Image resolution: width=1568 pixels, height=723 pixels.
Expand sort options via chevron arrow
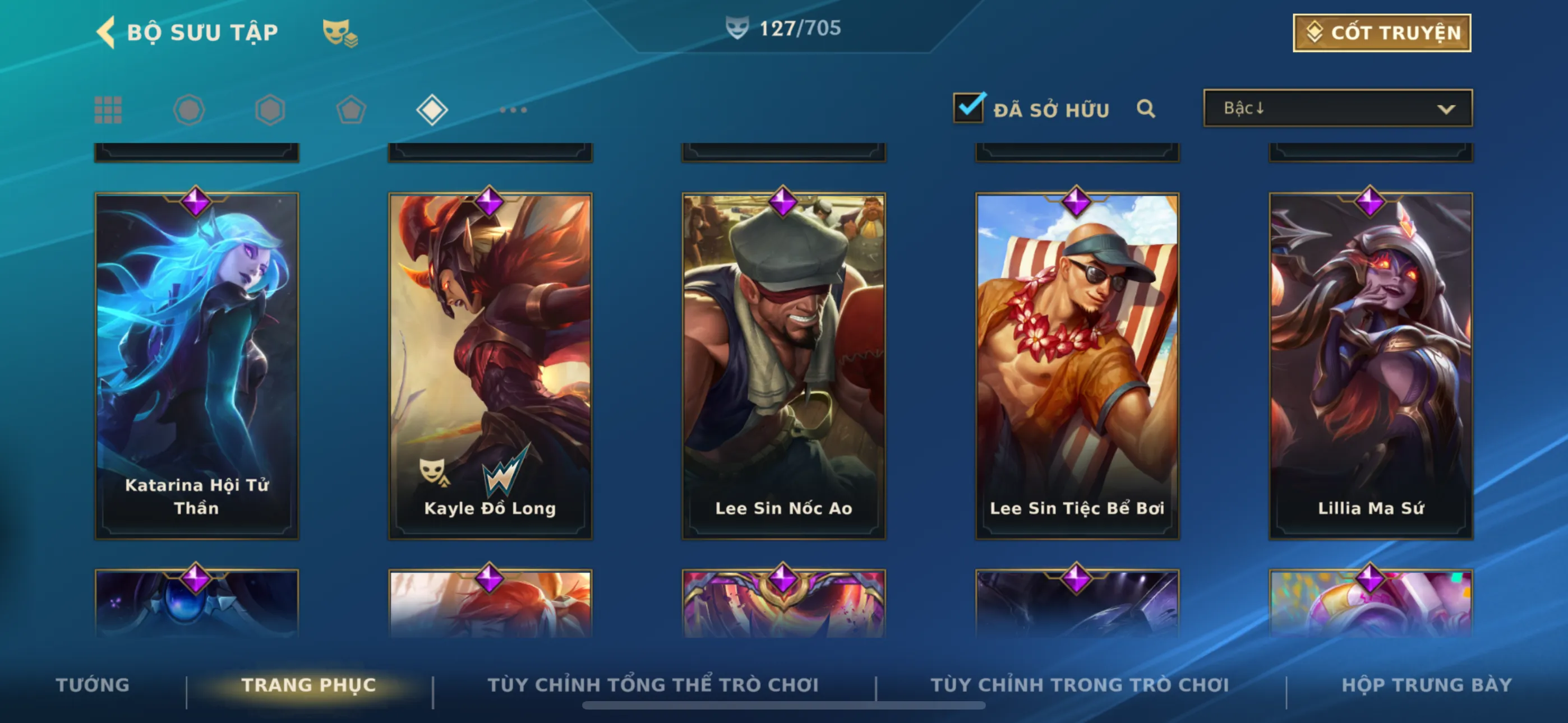pos(1446,109)
